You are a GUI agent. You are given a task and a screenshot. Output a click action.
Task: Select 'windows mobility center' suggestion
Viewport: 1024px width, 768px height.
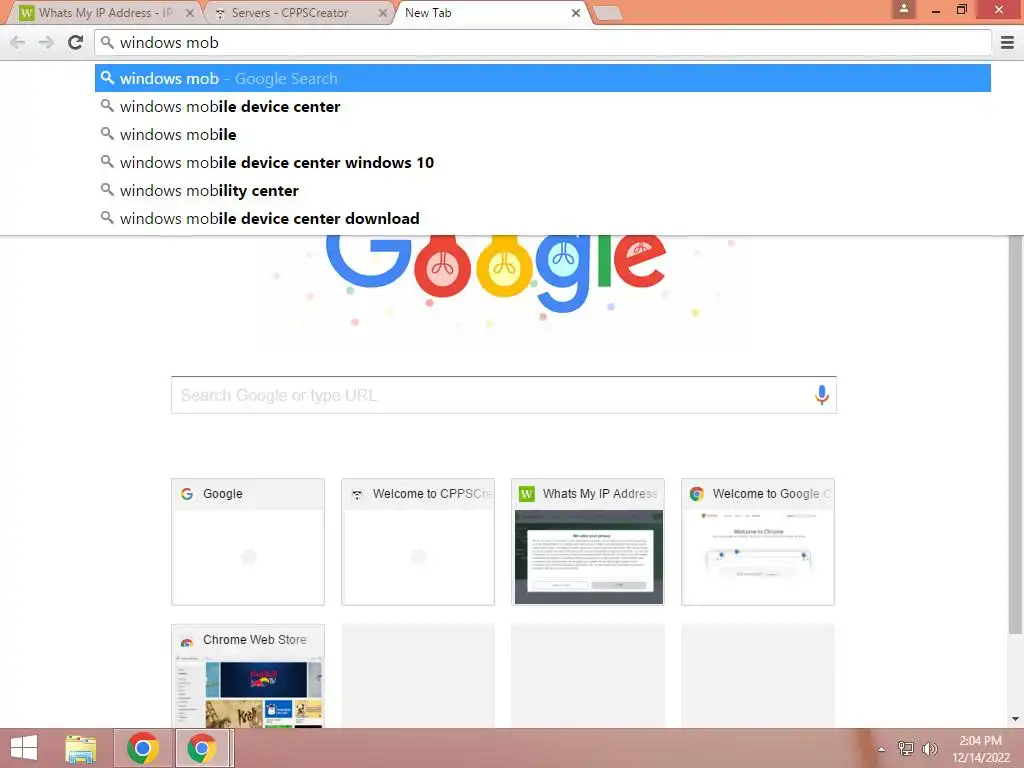543,191
